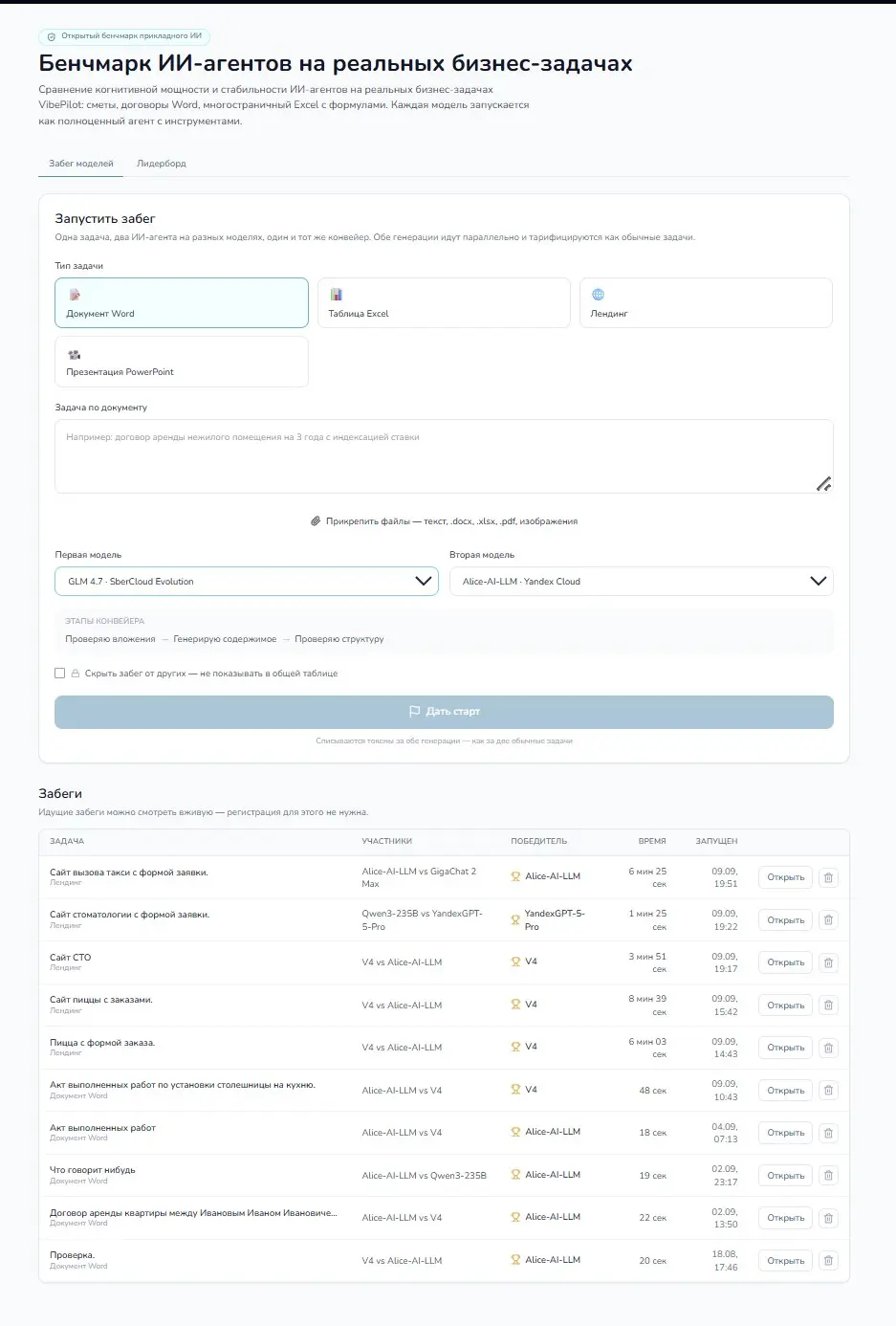
Task: Select the Презентация PowerPoint task type
Action: click(x=182, y=362)
